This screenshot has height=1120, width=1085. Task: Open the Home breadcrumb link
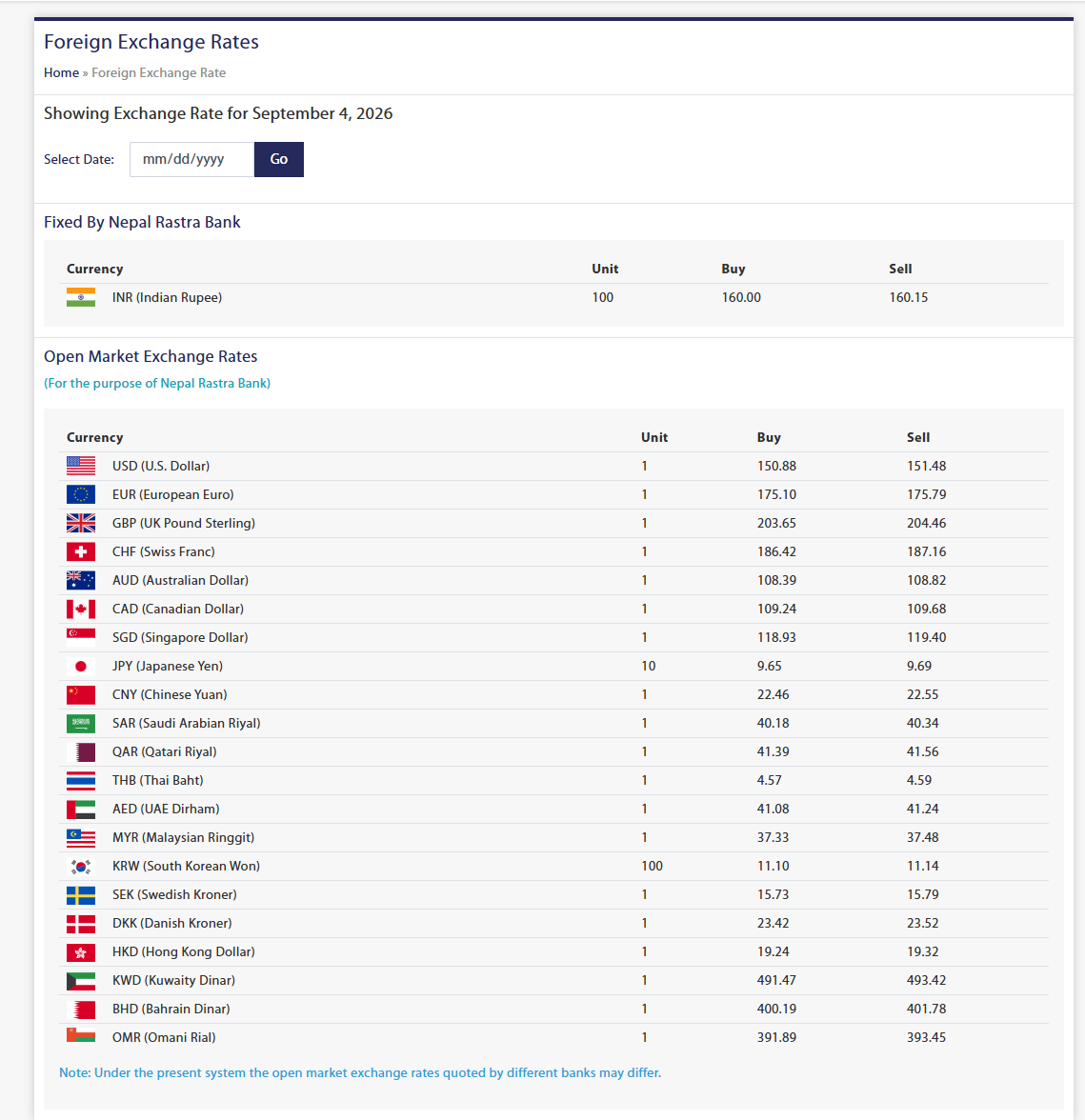click(61, 72)
